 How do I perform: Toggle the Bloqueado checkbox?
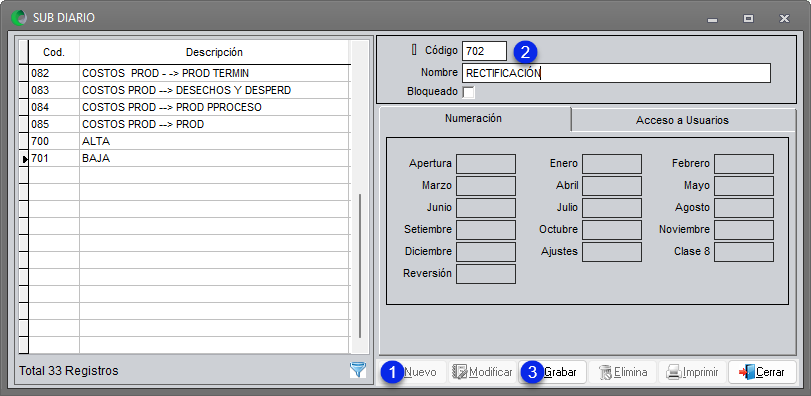(x=468, y=93)
